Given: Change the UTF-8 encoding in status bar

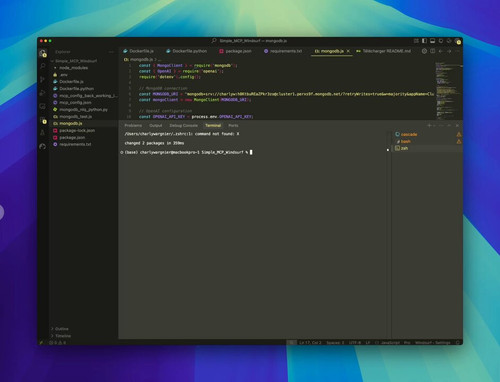Looking at the screenshot, I should point(355,342).
